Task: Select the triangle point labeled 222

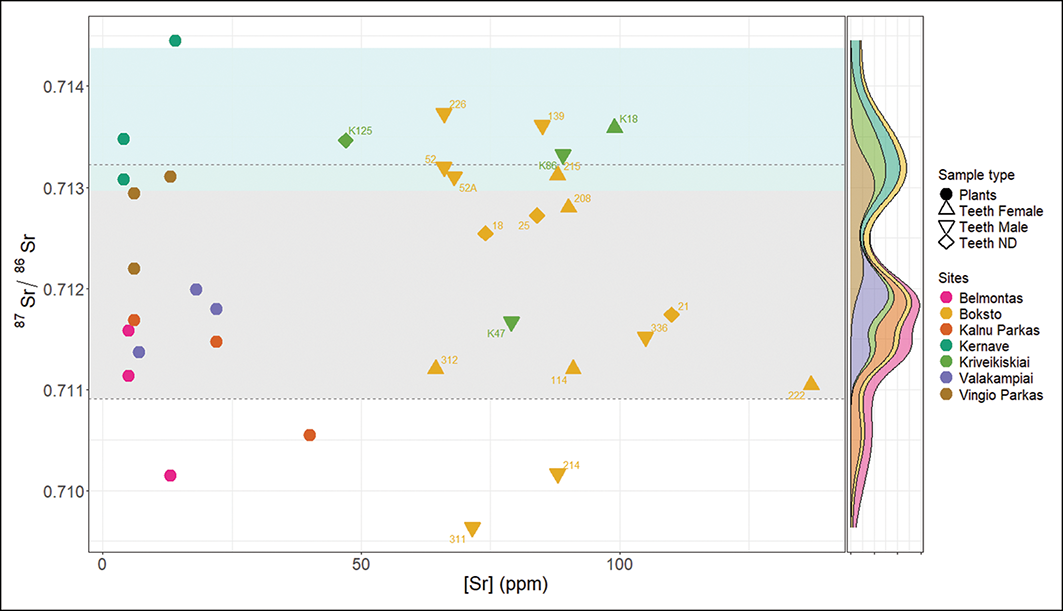Action: coord(811,383)
